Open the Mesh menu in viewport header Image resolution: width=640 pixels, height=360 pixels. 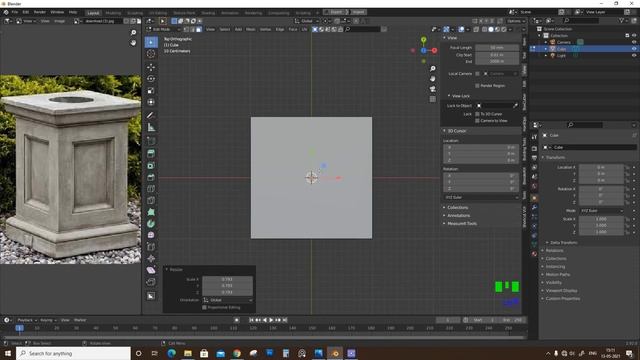point(251,29)
